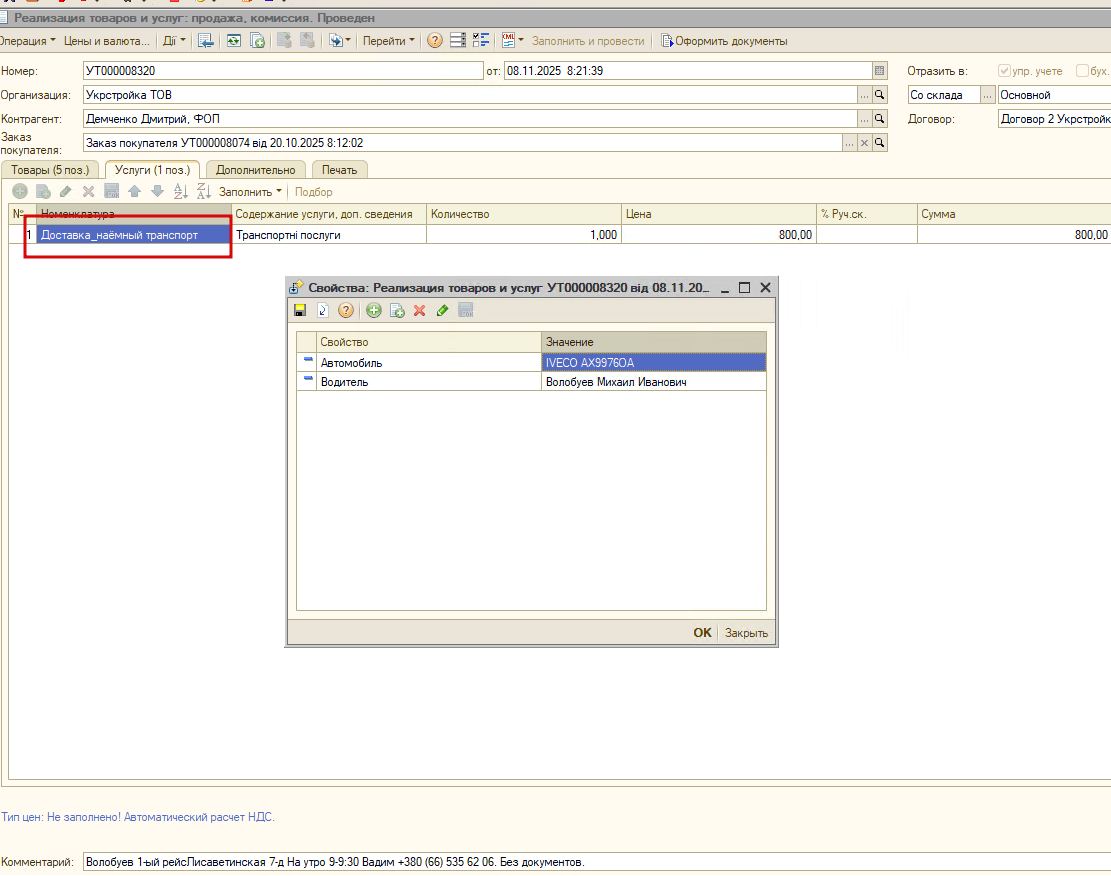Click Закрыть in the Свойства dialog
The width and height of the screenshot is (1111, 876).
point(746,632)
